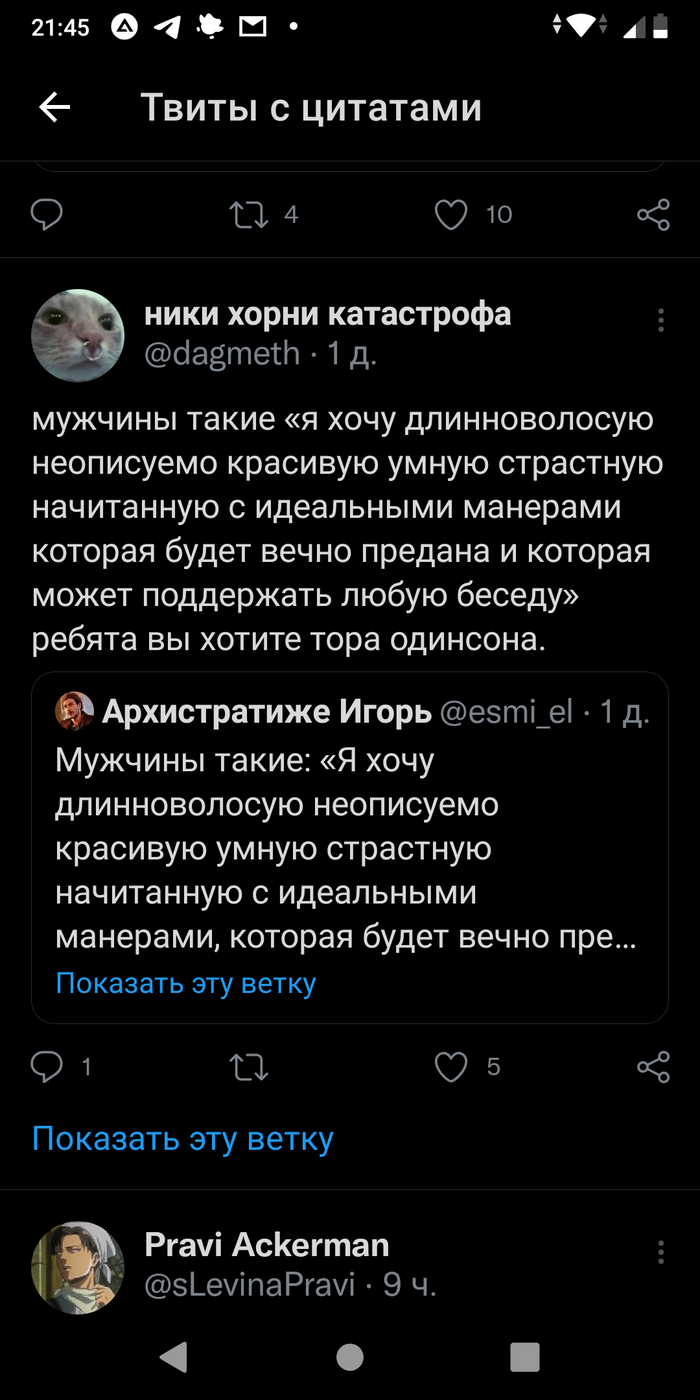Viewport: 700px width, 1400px height.
Task: Show this thread inside quoted tweet
Action: click(186, 984)
